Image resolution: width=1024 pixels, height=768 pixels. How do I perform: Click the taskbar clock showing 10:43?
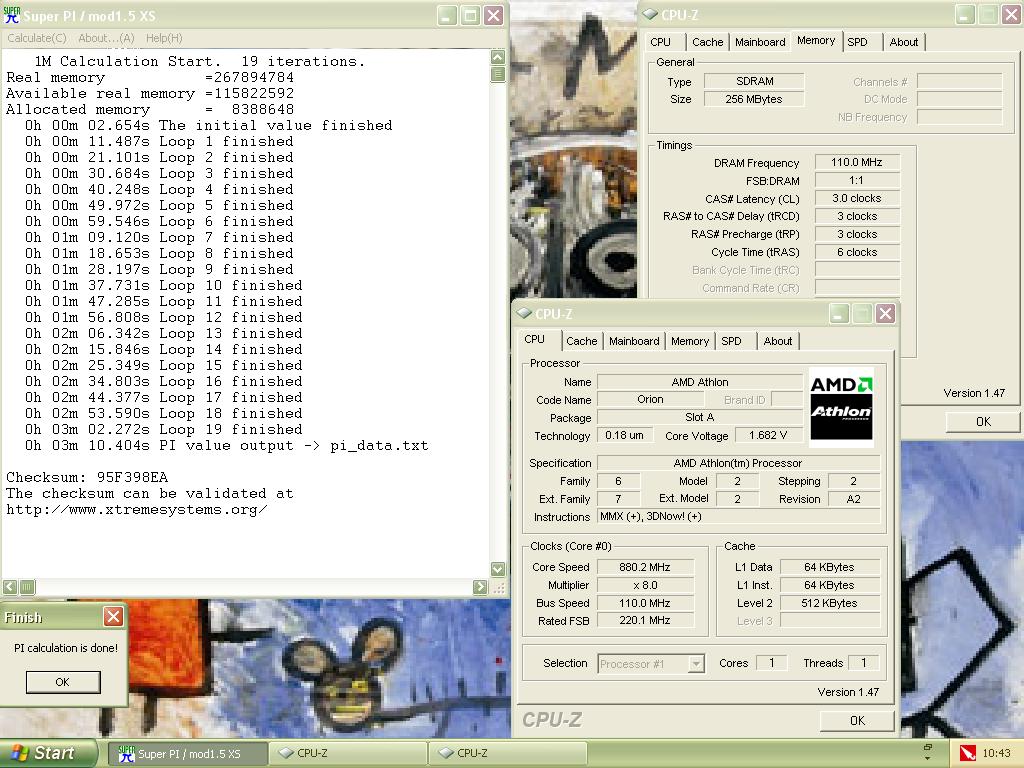coord(997,753)
